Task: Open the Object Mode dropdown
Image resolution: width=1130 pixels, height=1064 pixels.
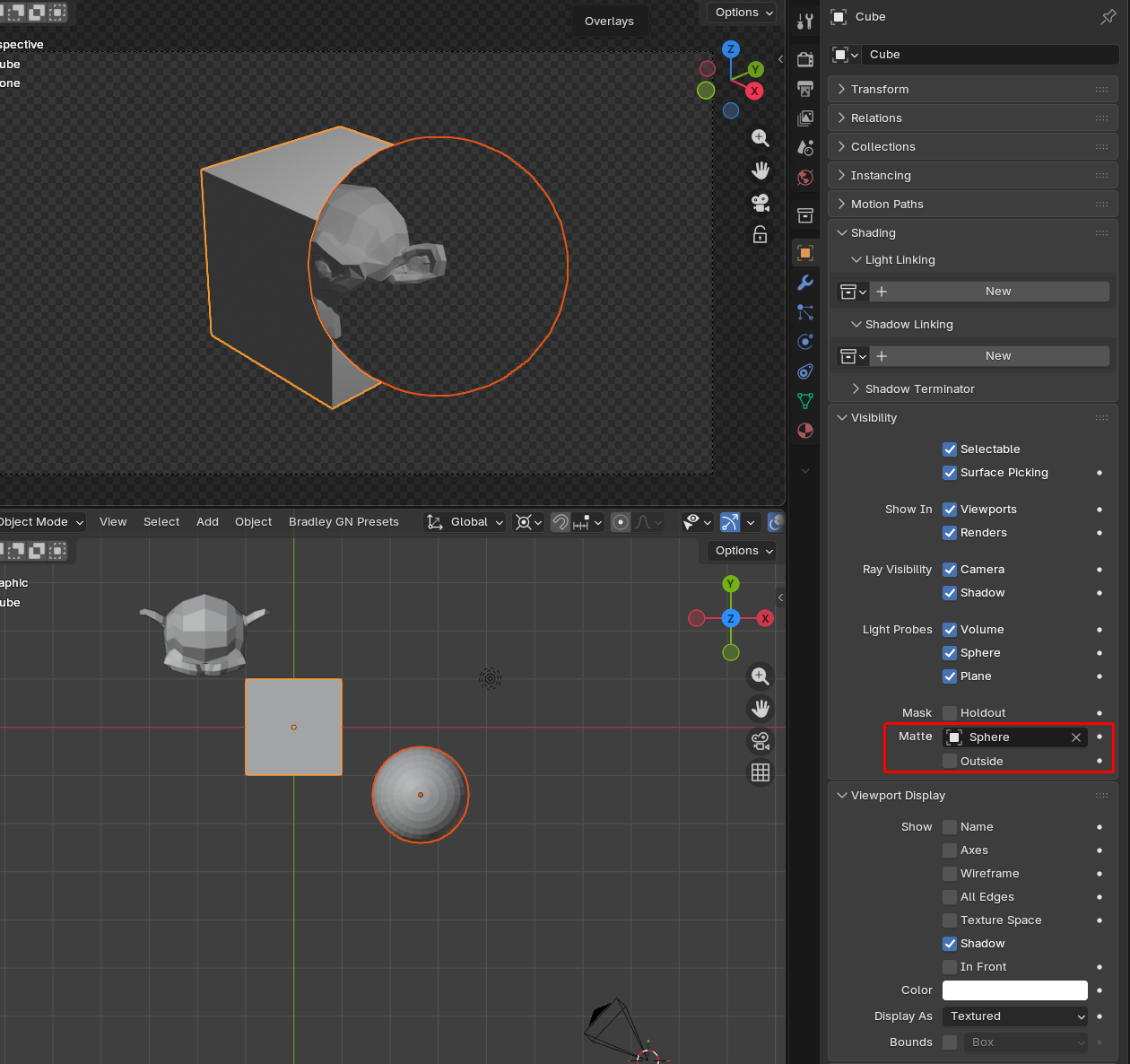Action: (x=41, y=522)
